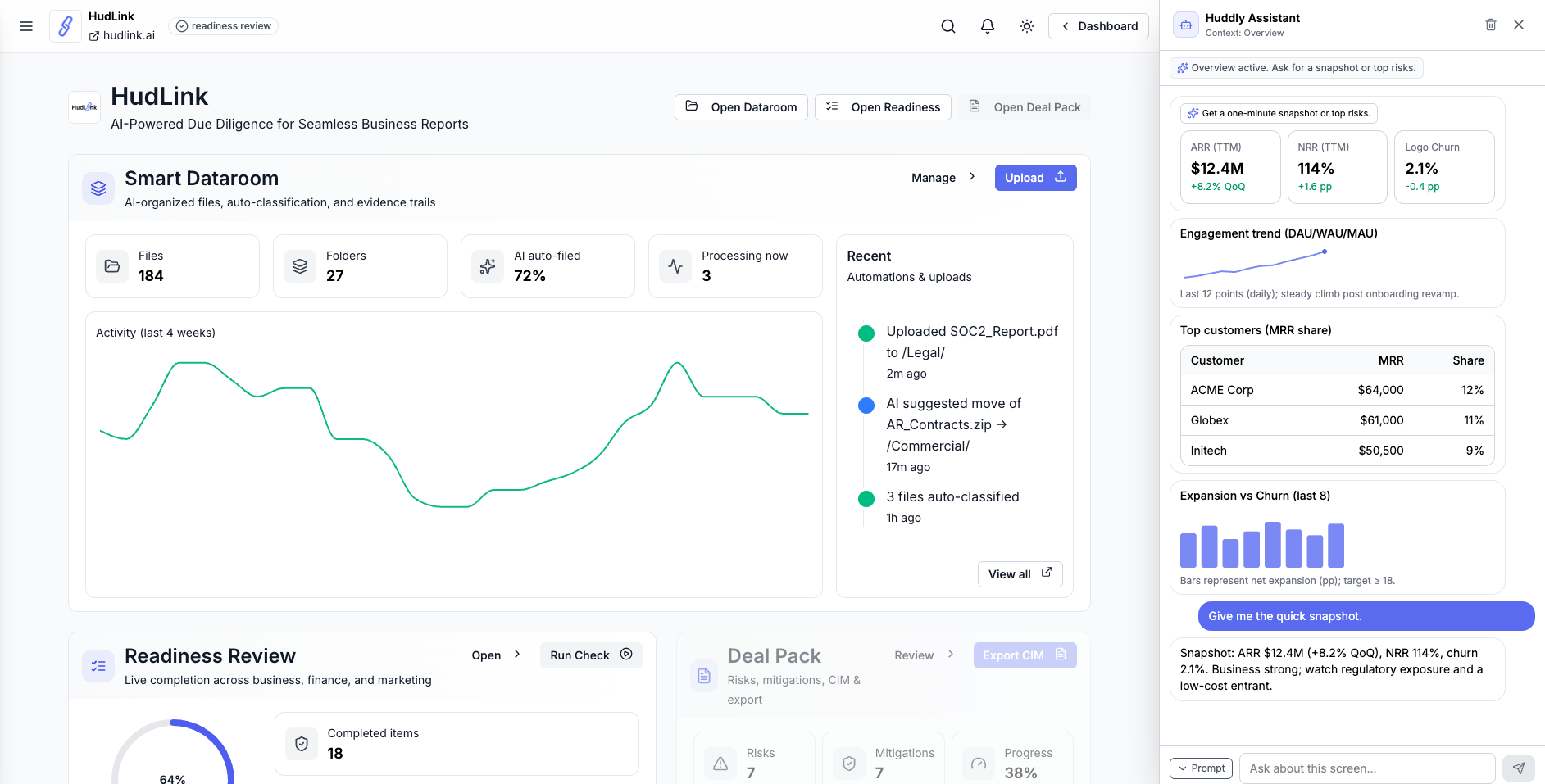Screen dimensions: 1545x784
Task: Open the hamburger navigation menu
Action: [x=26, y=26]
